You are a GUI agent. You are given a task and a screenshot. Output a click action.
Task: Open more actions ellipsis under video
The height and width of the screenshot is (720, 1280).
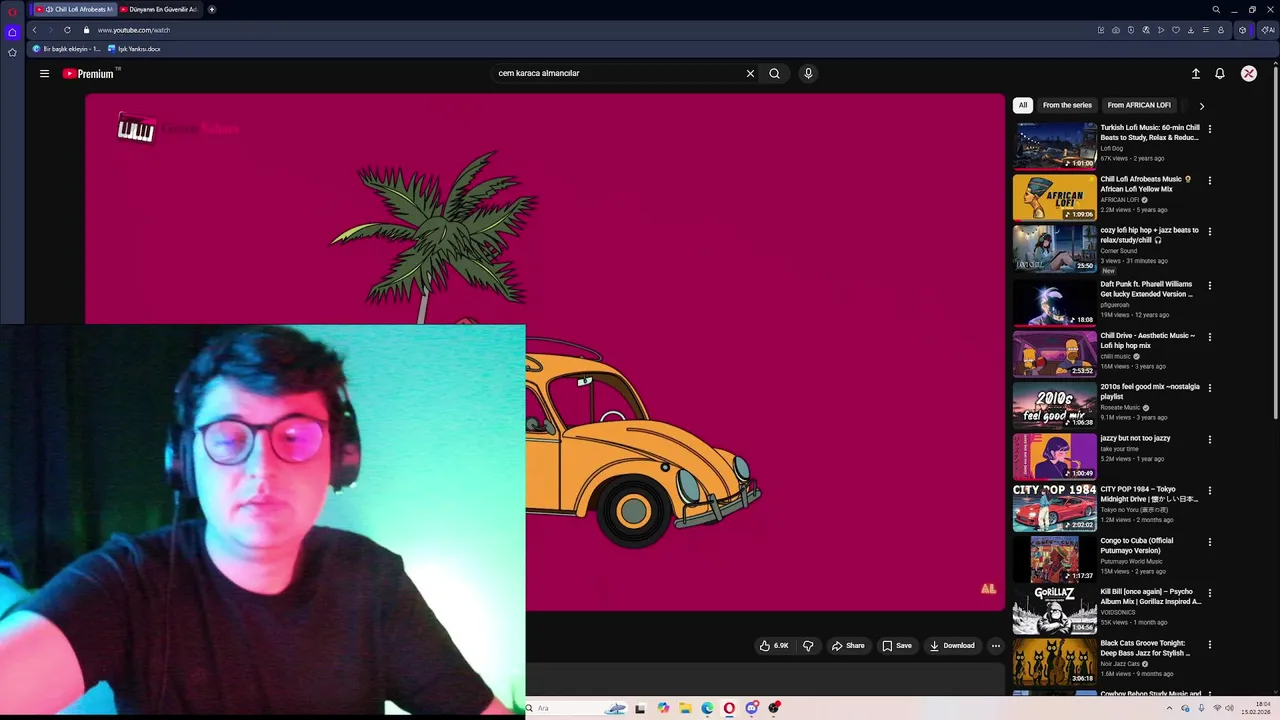[x=995, y=645]
